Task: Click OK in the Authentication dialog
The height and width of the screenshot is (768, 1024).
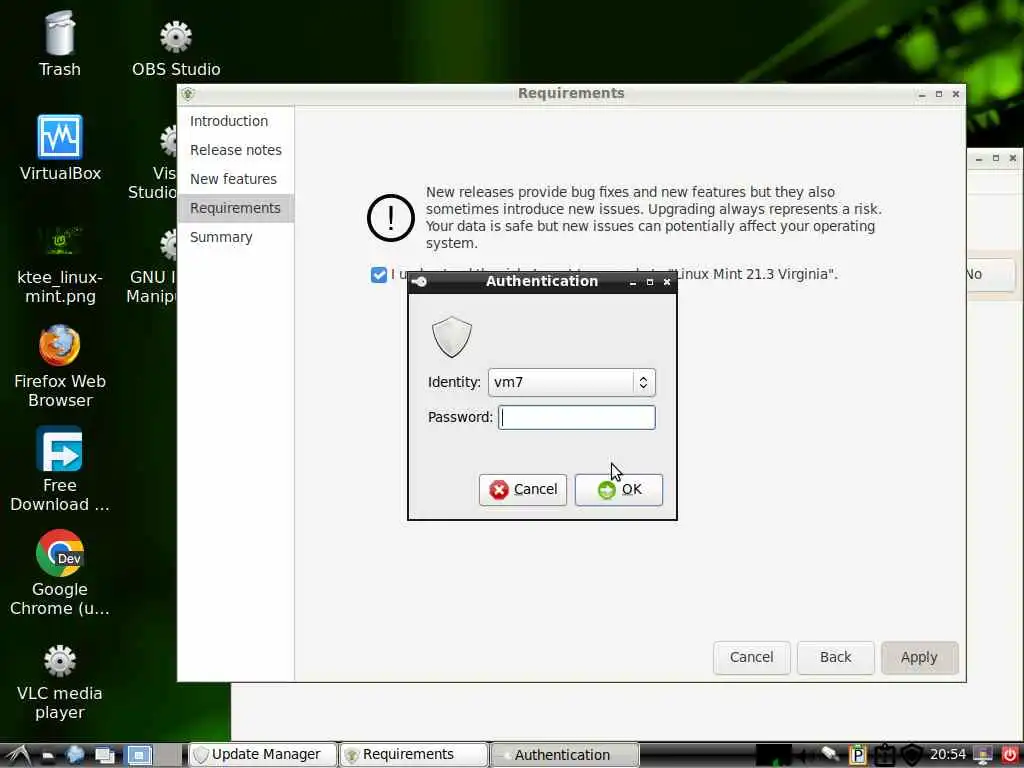Action: click(x=618, y=490)
